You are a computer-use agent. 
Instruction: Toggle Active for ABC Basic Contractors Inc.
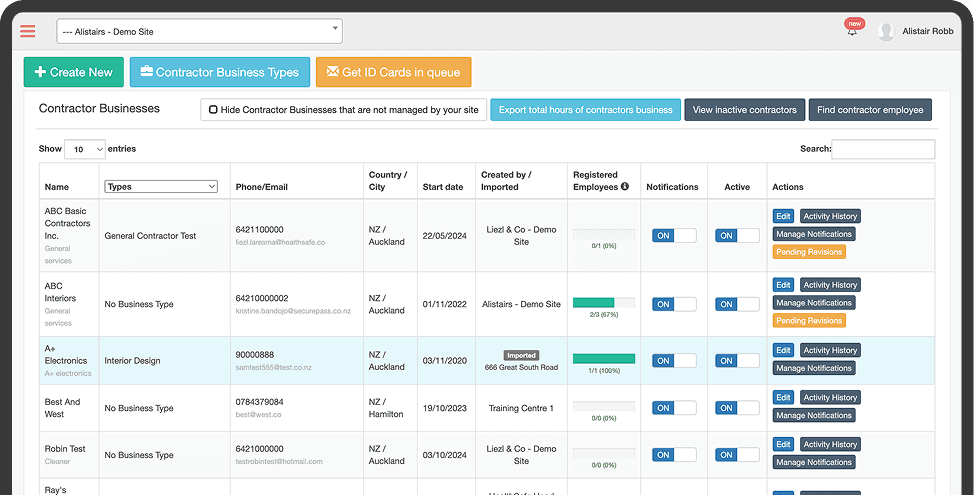point(737,235)
